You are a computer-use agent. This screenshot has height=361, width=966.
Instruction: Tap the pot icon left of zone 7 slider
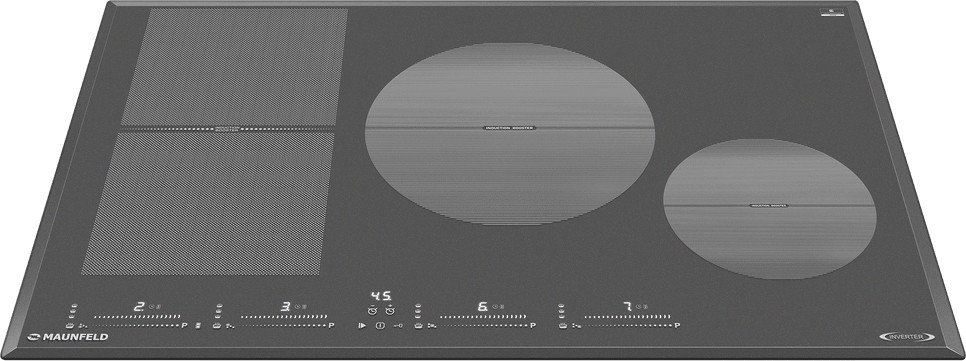562,326
